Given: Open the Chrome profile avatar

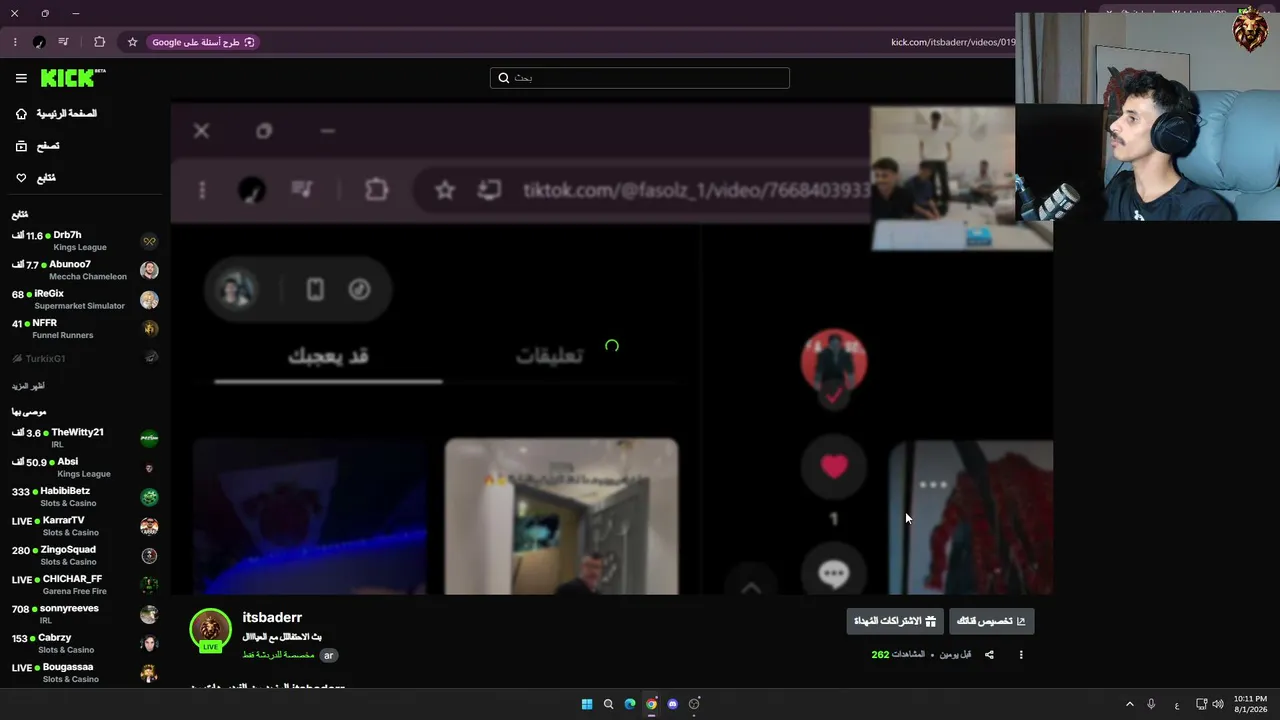Looking at the screenshot, I should 39,42.
